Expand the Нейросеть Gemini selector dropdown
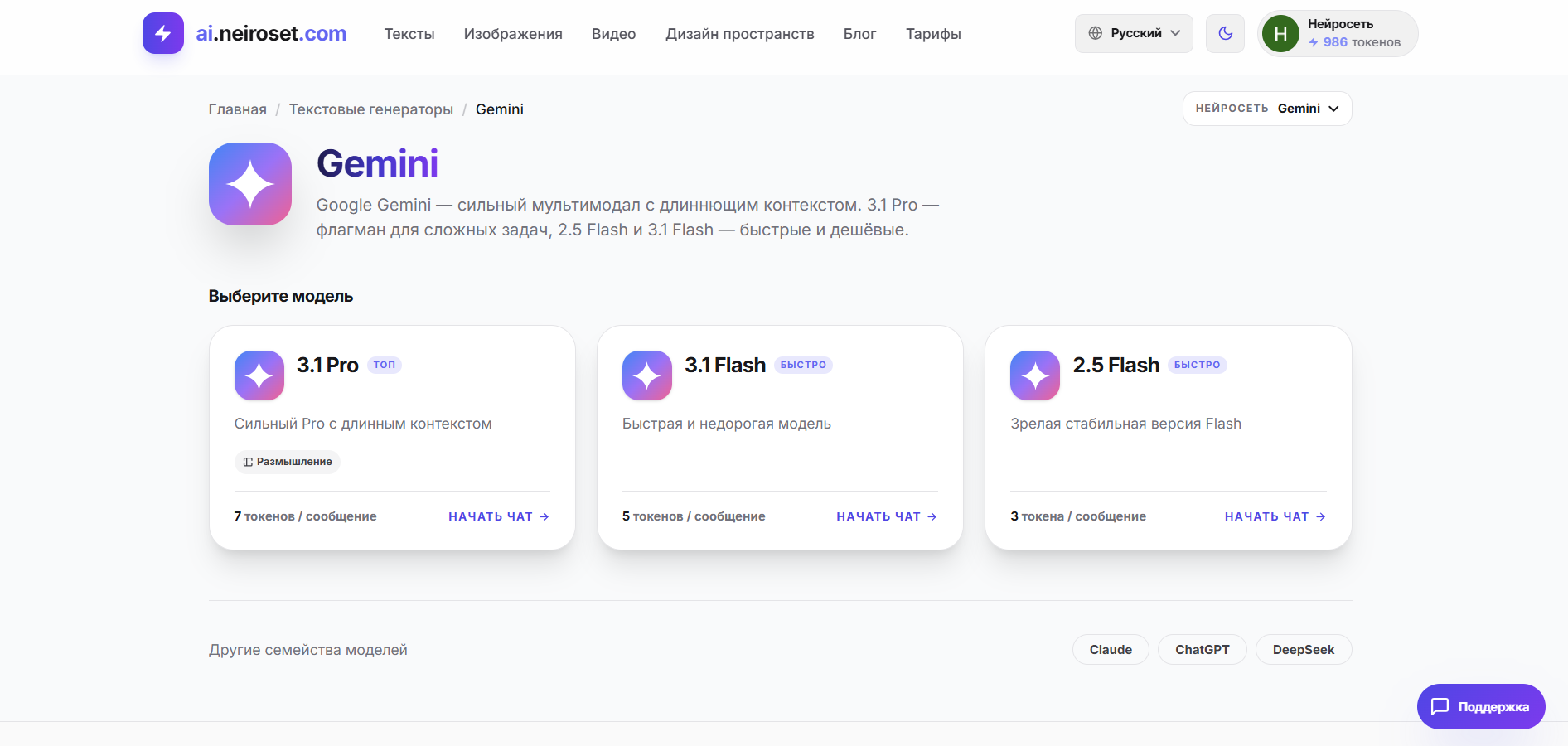 [1267, 109]
